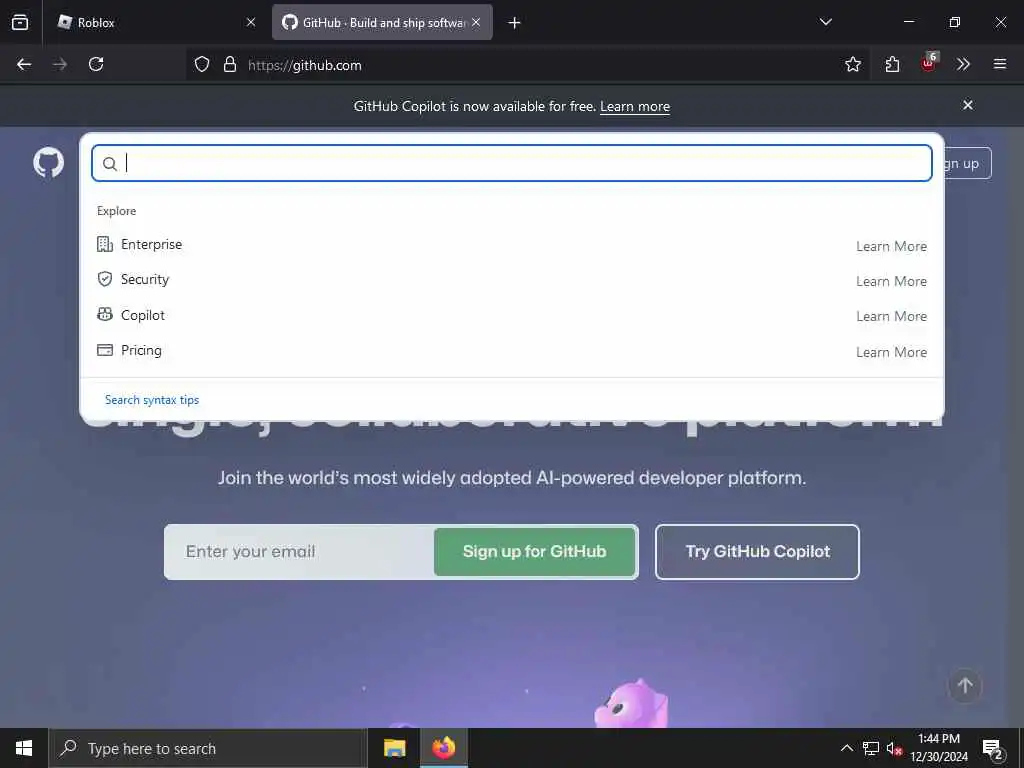Open the Windows Start menu

(24, 748)
